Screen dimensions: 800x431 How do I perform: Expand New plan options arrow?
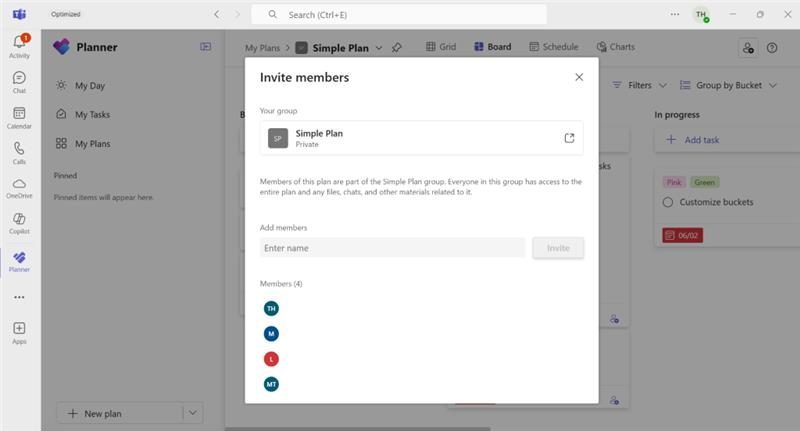pyautogui.click(x=193, y=413)
